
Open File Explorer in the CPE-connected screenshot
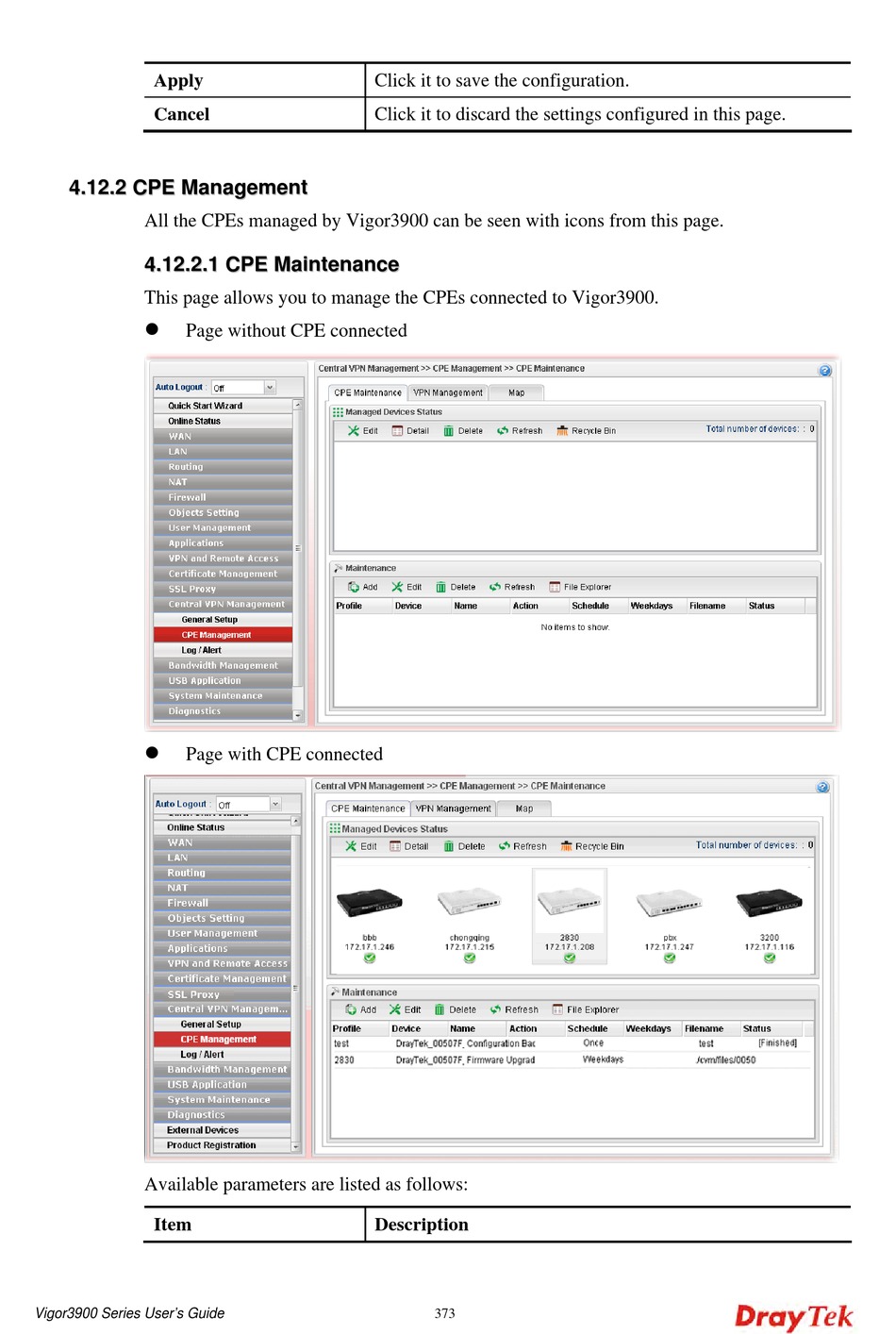pyautogui.click(x=586, y=1009)
